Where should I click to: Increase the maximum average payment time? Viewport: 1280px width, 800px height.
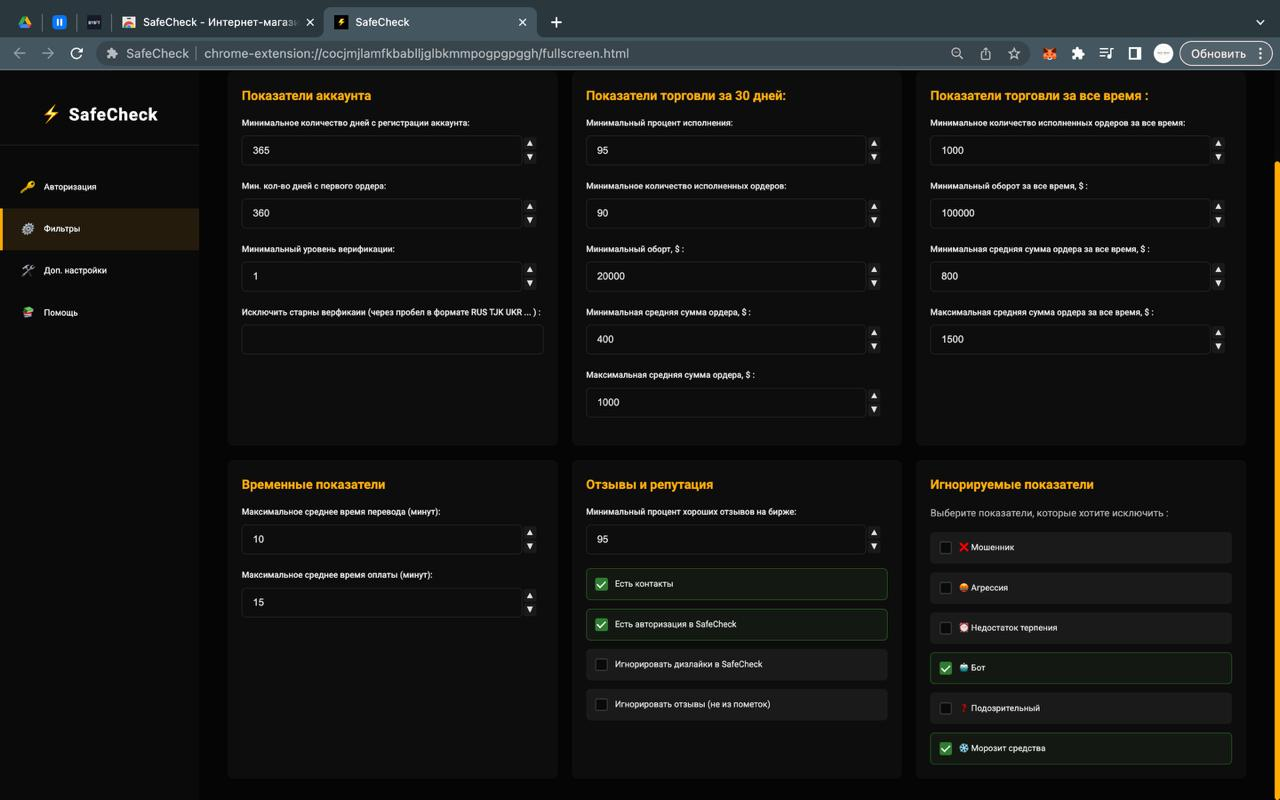530,596
